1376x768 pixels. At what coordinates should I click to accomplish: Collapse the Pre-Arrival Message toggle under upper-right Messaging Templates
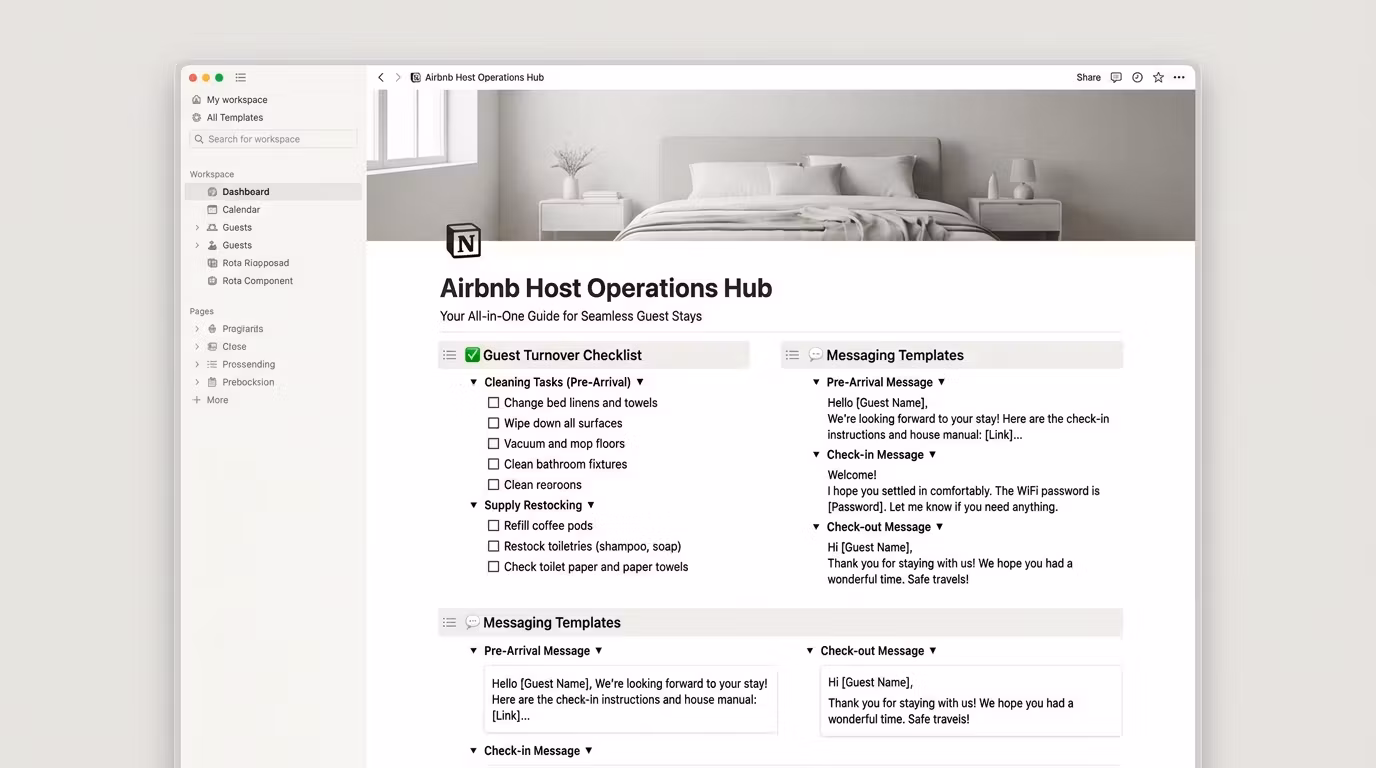[816, 382]
